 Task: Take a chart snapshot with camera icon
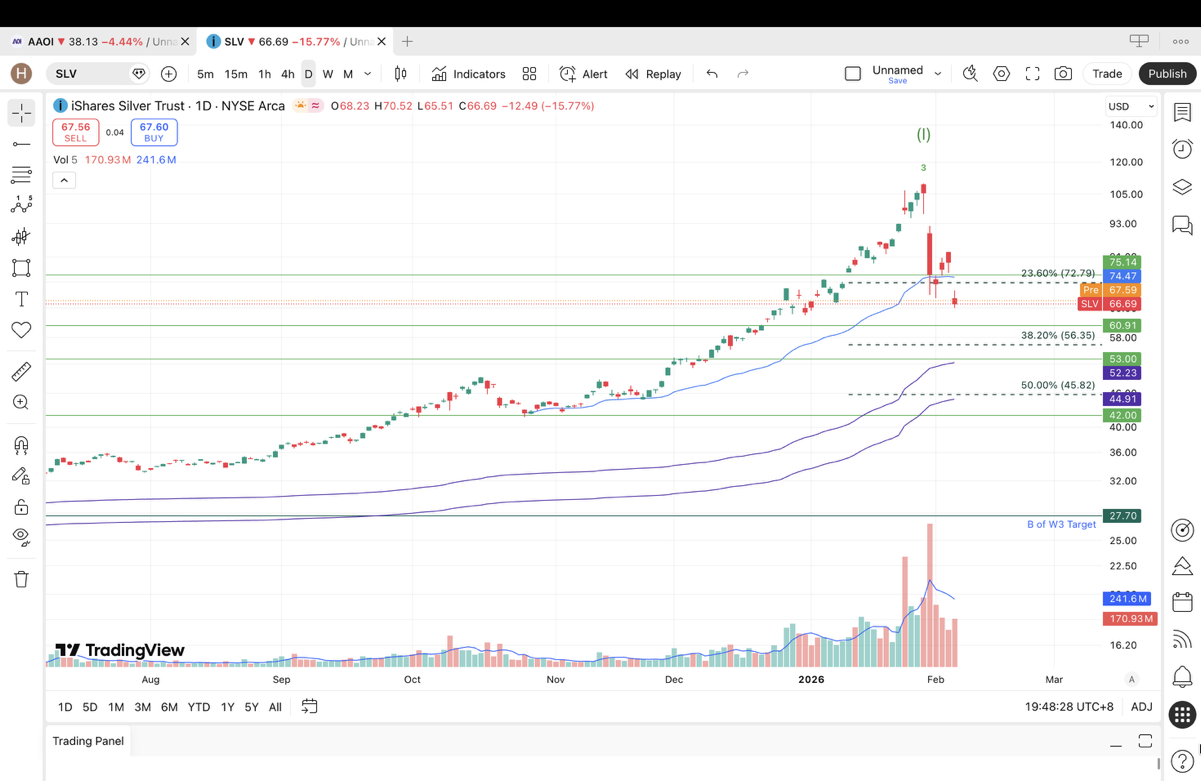point(1063,74)
